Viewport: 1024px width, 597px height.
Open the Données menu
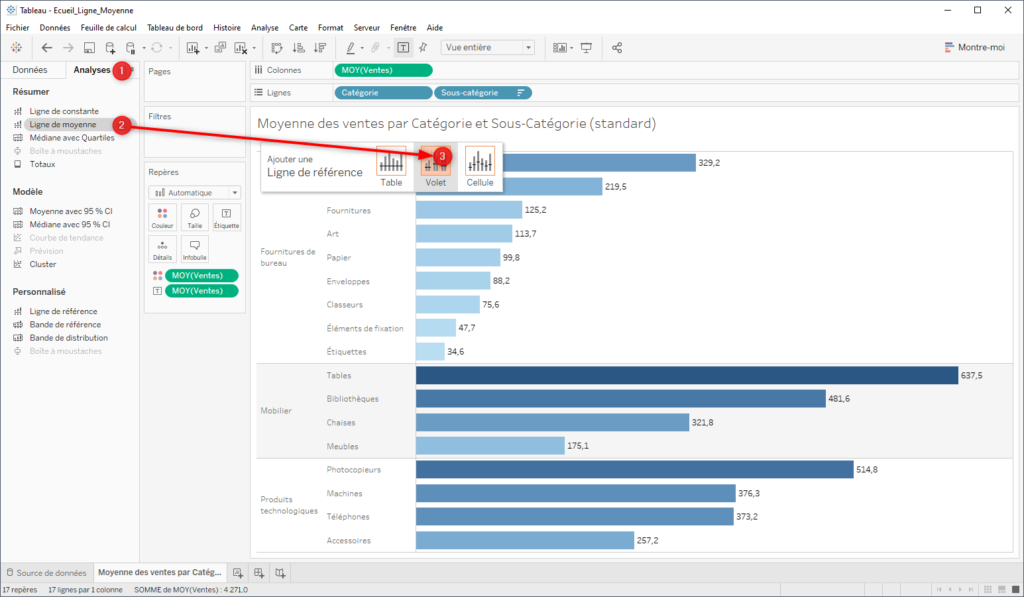click(55, 27)
